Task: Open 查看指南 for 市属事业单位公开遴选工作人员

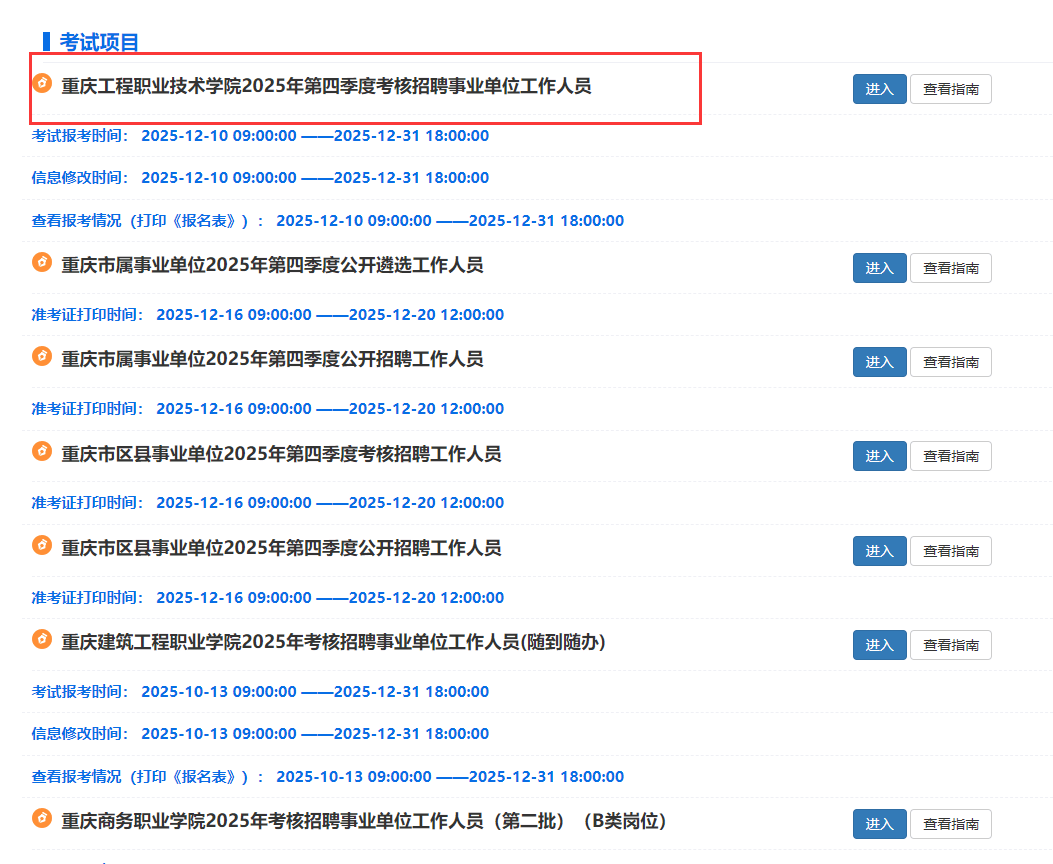Action: tap(950, 268)
